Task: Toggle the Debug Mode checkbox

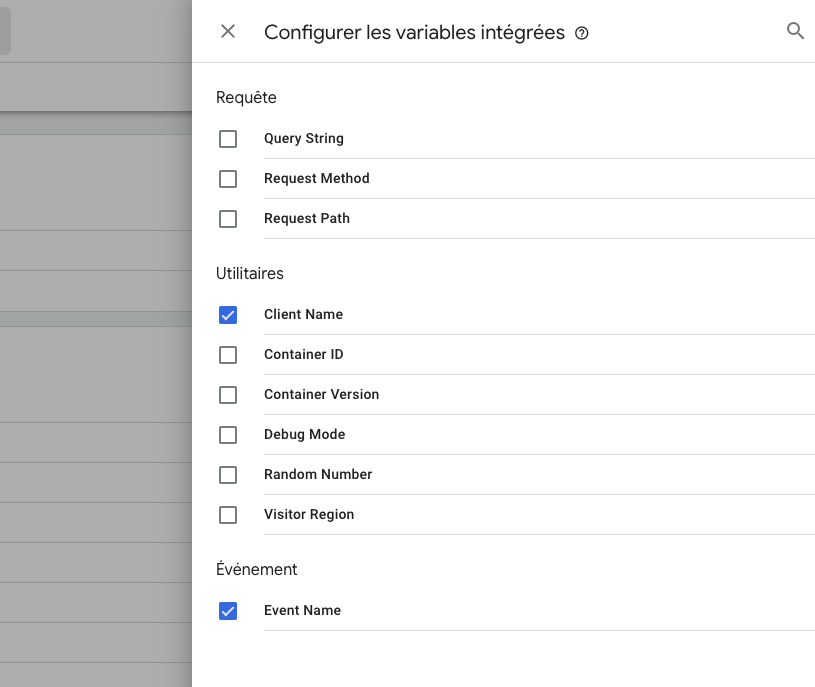Action: coord(228,435)
